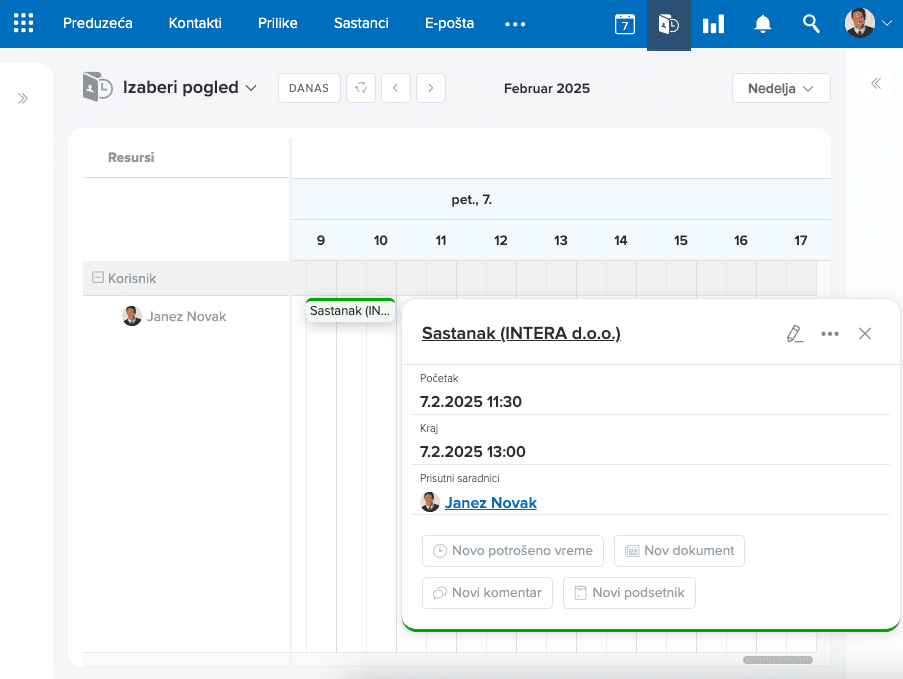Viewport: 903px width, 679px height.
Task: Click the 17 hour column header
Action: [x=800, y=240]
